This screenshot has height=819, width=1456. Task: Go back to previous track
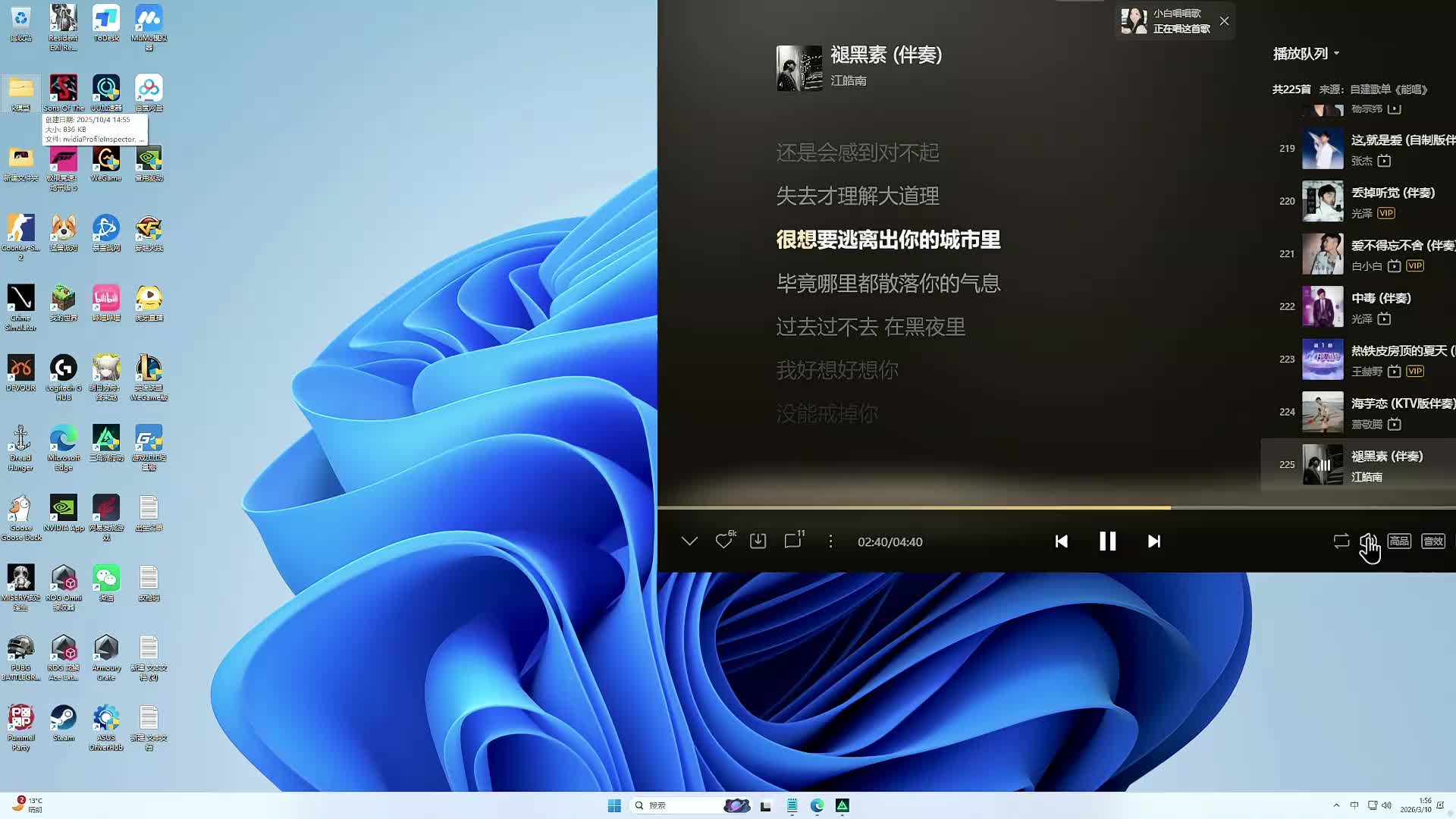pos(1061,541)
